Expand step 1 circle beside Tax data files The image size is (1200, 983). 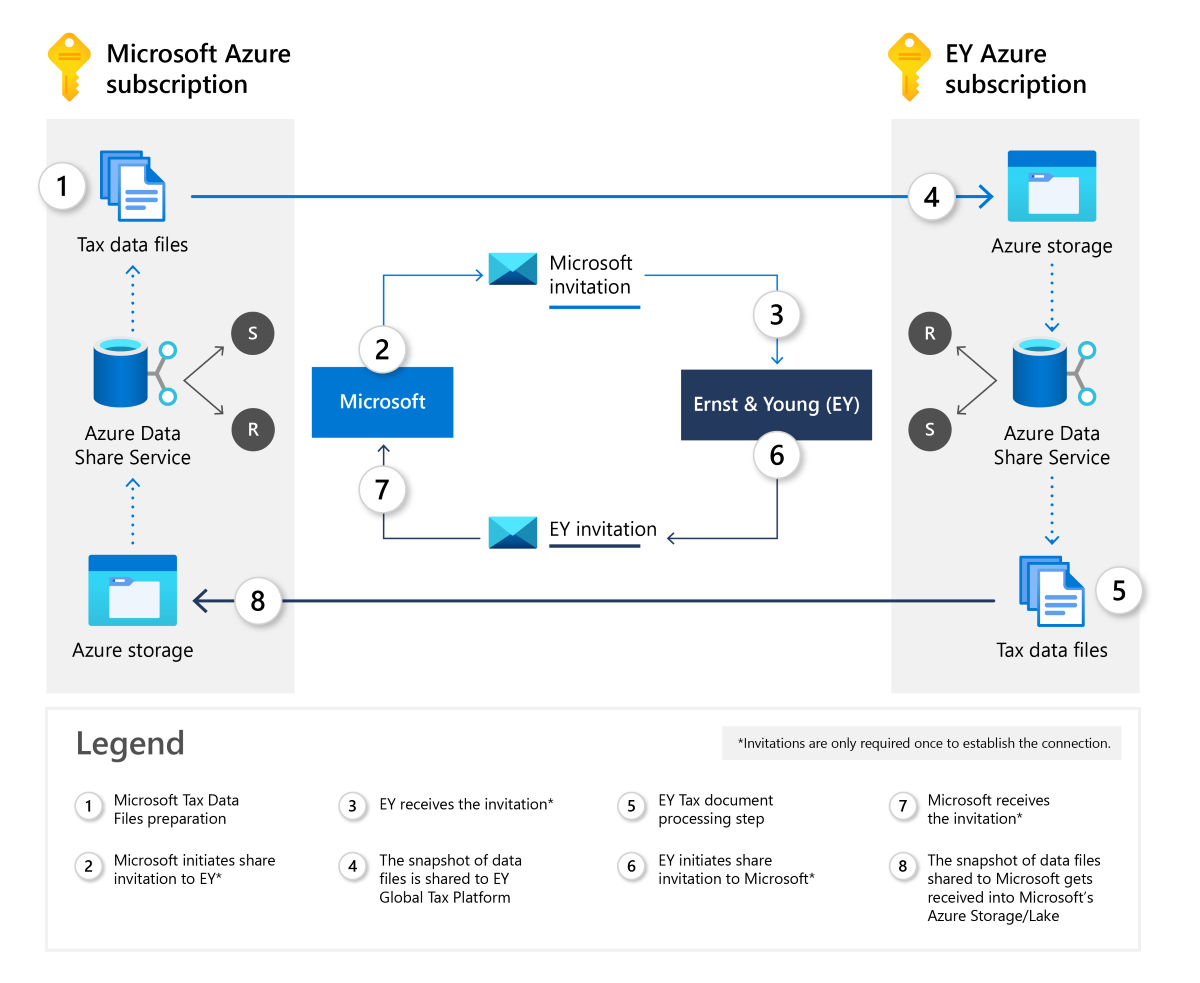[x=62, y=185]
